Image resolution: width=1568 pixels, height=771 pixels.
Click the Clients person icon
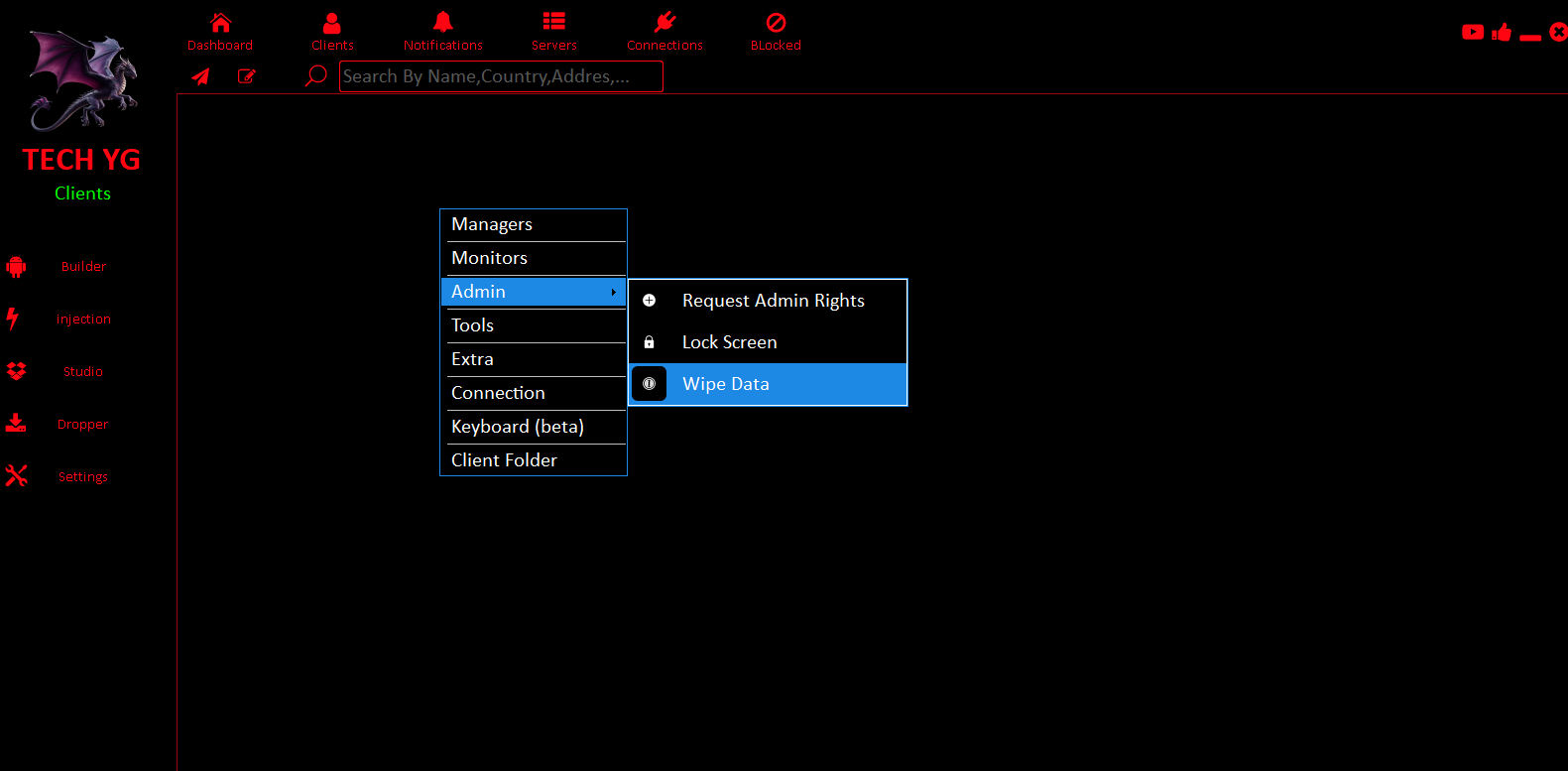(332, 23)
